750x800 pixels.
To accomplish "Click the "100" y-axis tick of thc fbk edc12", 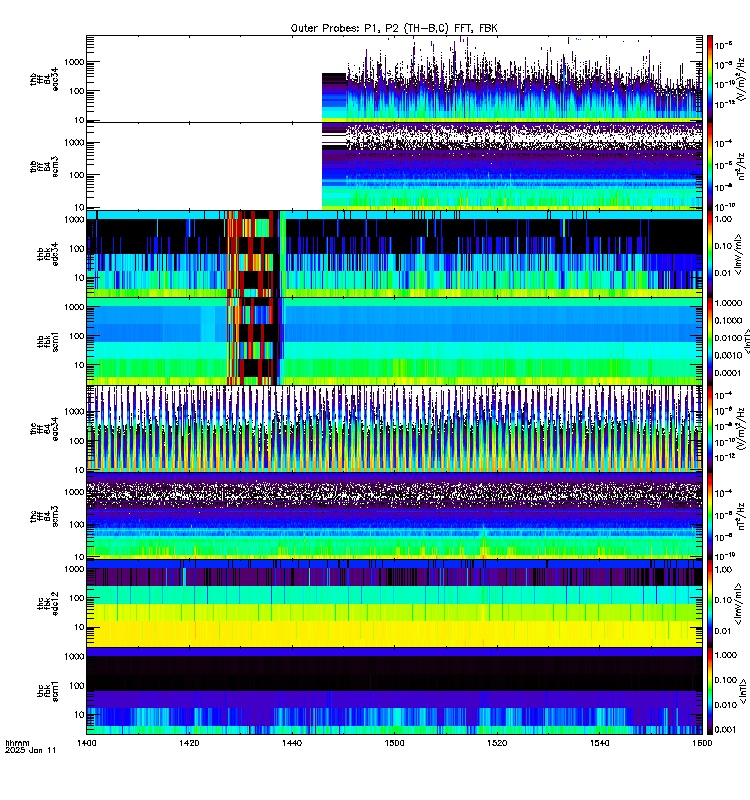I will click(x=77, y=598).
